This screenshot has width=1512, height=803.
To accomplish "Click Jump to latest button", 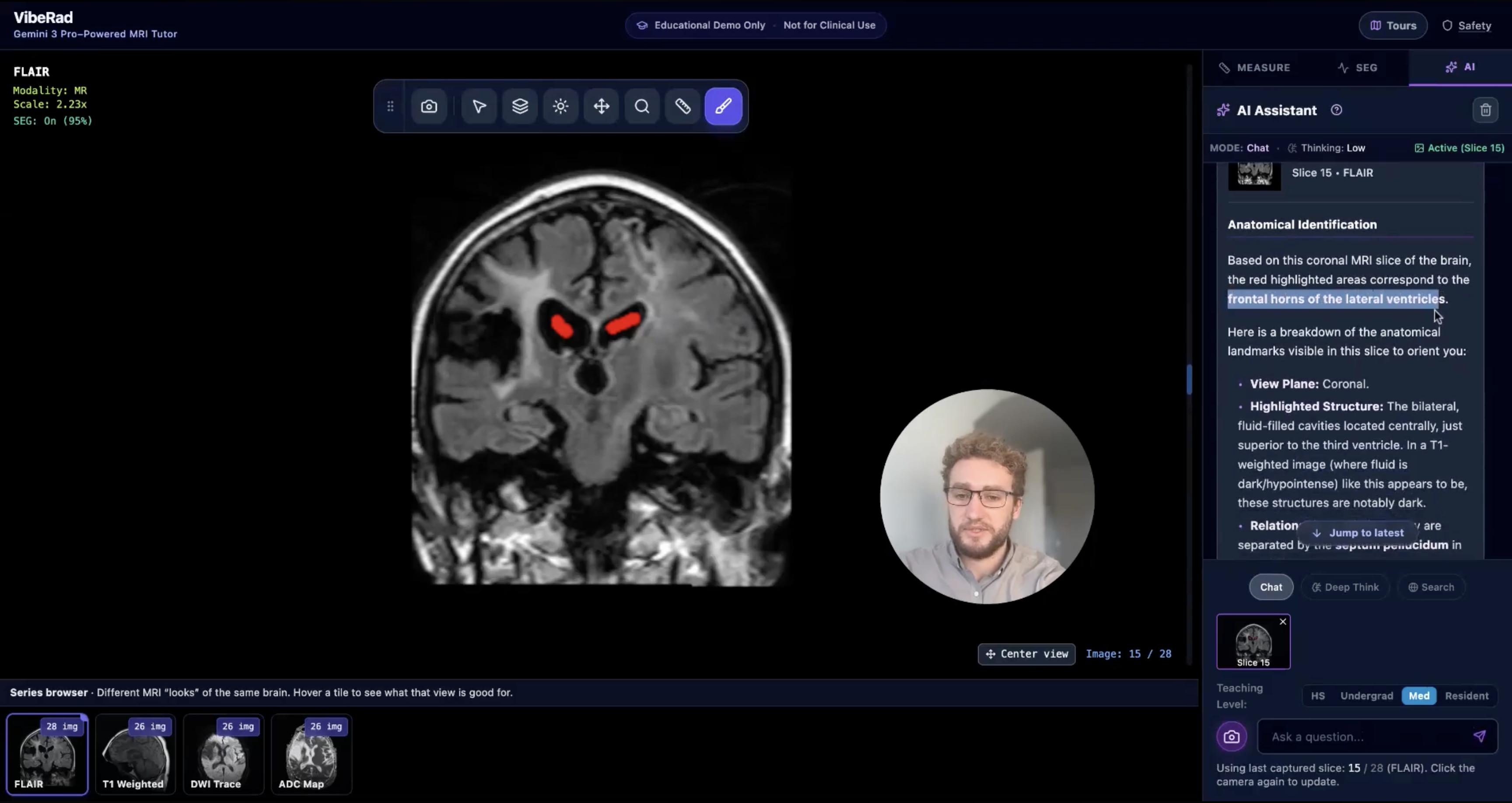I will (x=1358, y=533).
